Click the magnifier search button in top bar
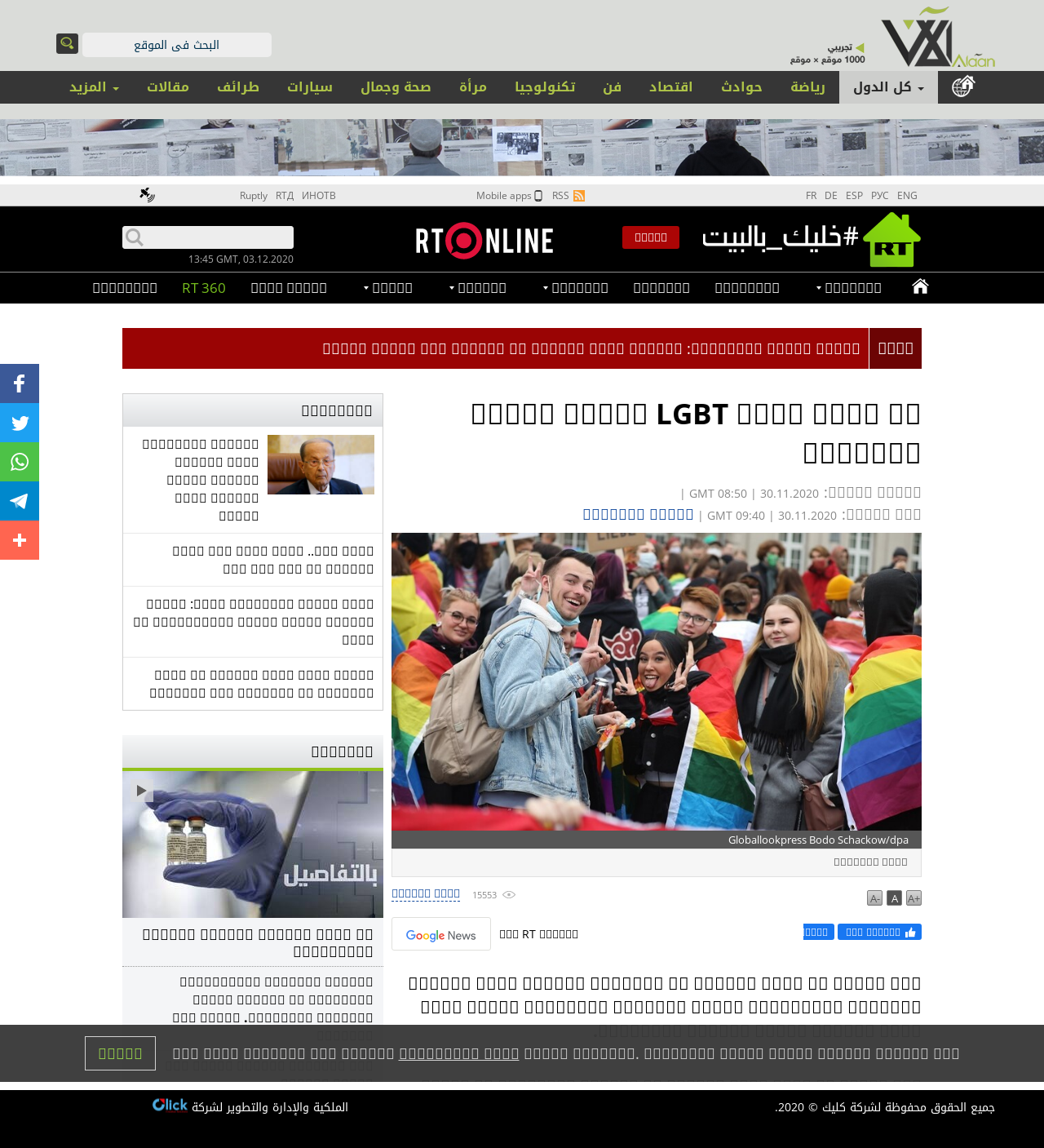Viewport: 1044px width, 1148px height. (67, 43)
